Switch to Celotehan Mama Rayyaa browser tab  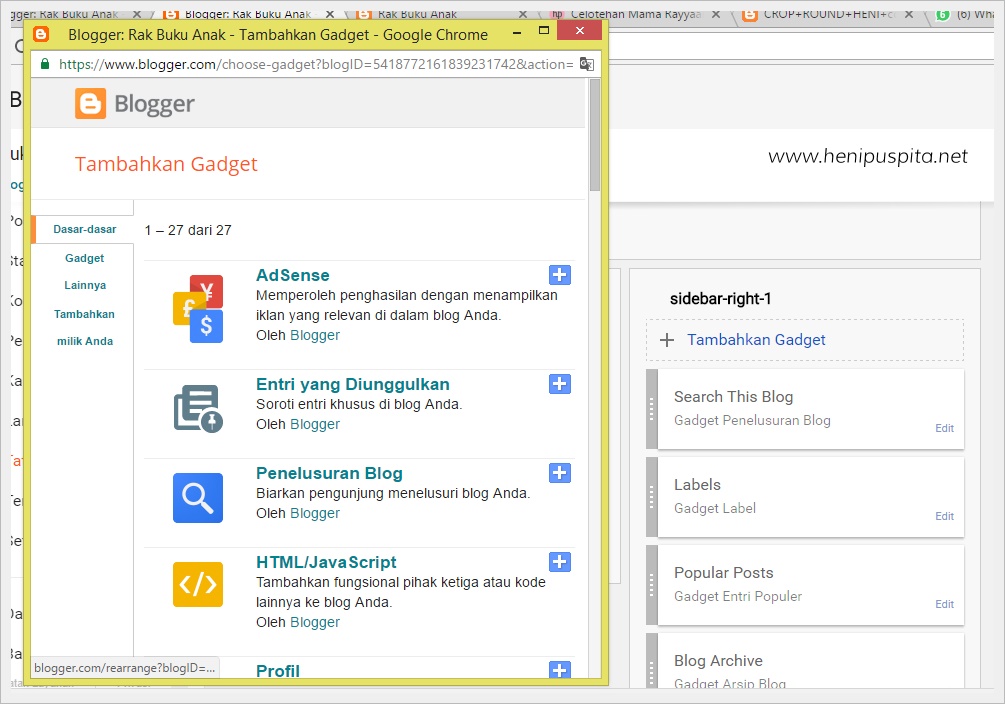636,13
